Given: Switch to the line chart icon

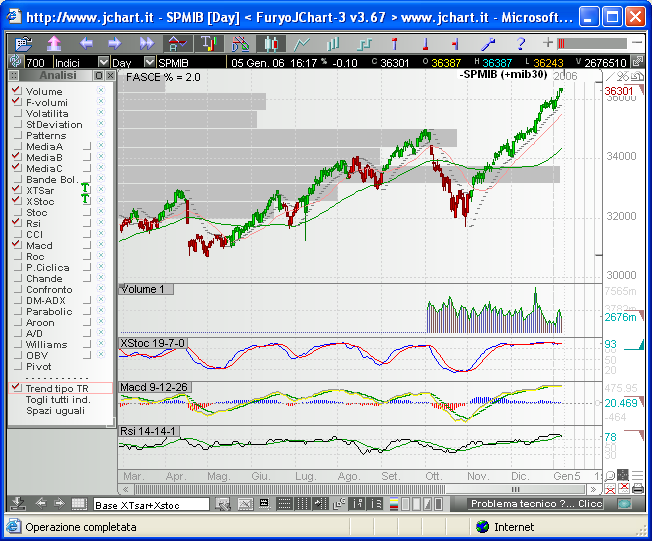Looking at the screenshot, I should click(x=301, y=43).
